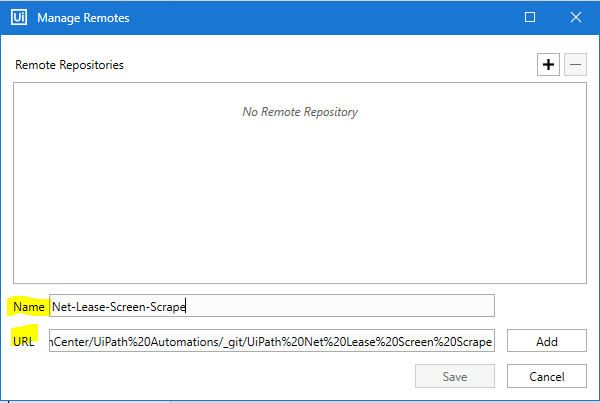Maximize the Manage Remotes window
The width and height of the screenshot is (600, 403).
pyautogui.click(x=530, y=17)
